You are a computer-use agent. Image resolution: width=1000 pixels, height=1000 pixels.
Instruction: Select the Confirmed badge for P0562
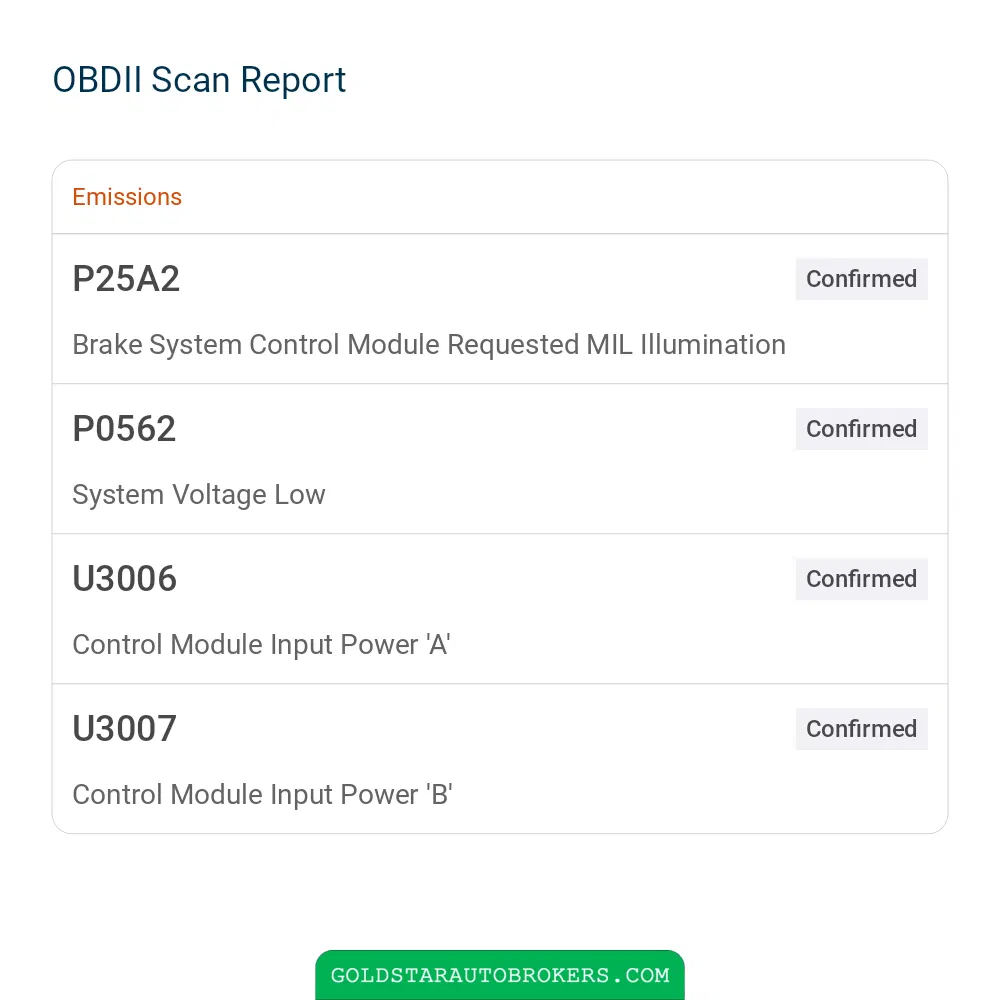coord(862,429)
